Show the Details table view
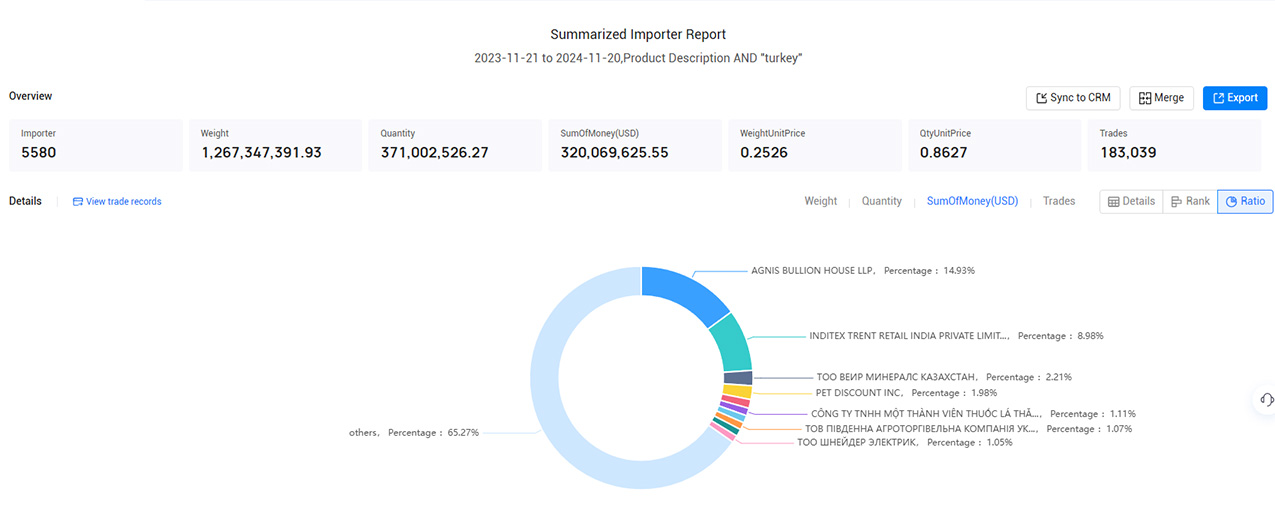 point(1131,201)
